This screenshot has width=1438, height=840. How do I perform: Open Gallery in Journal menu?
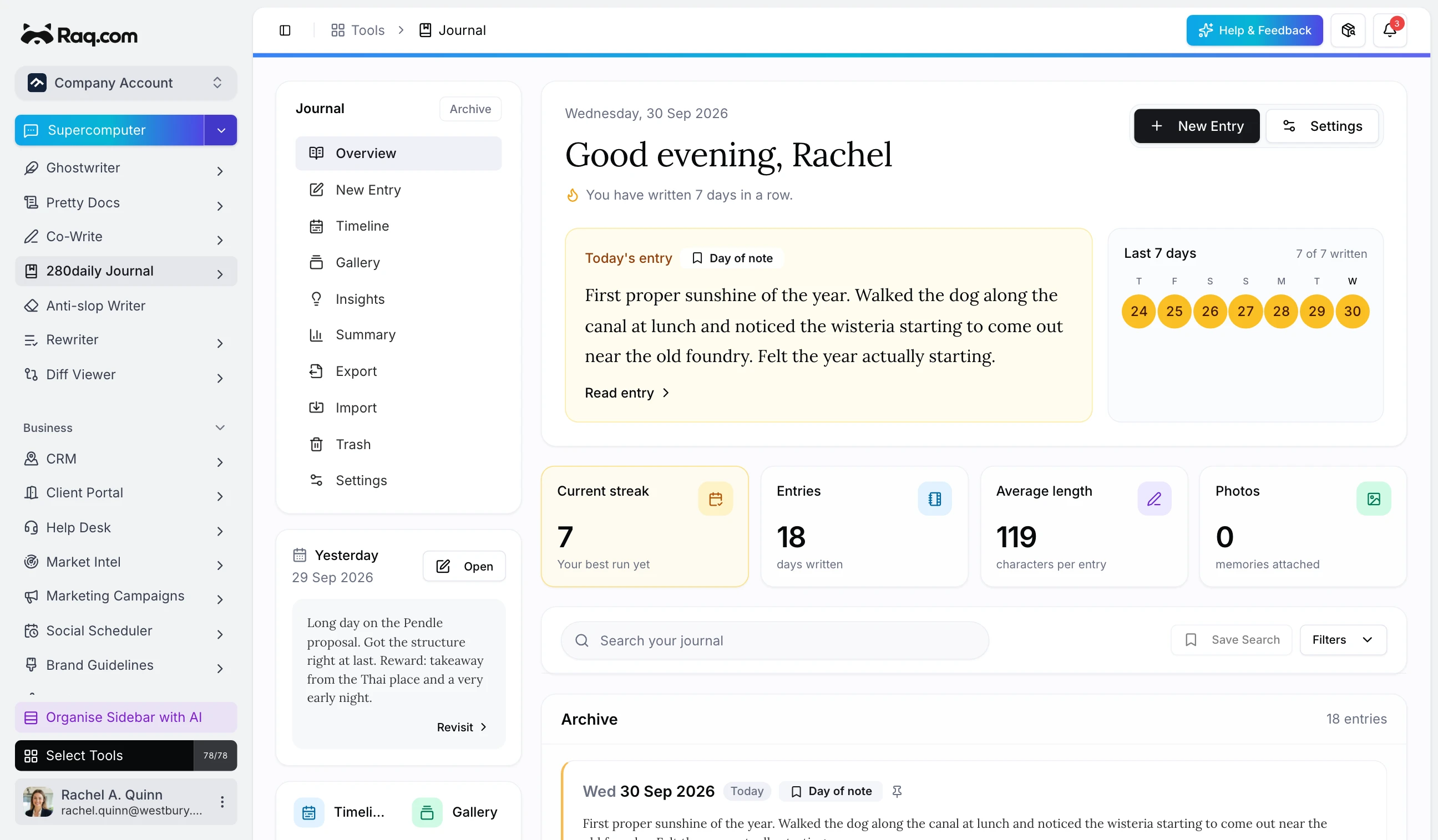(398, 262)
